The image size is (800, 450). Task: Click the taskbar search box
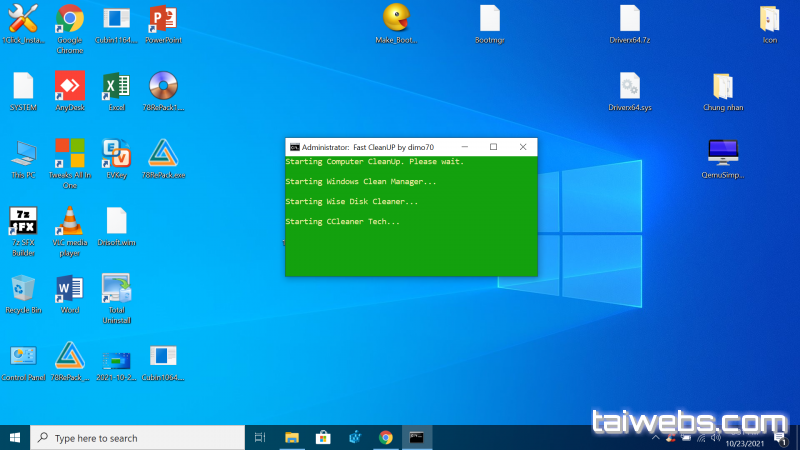pyautogui.click(x=140, y=438)
